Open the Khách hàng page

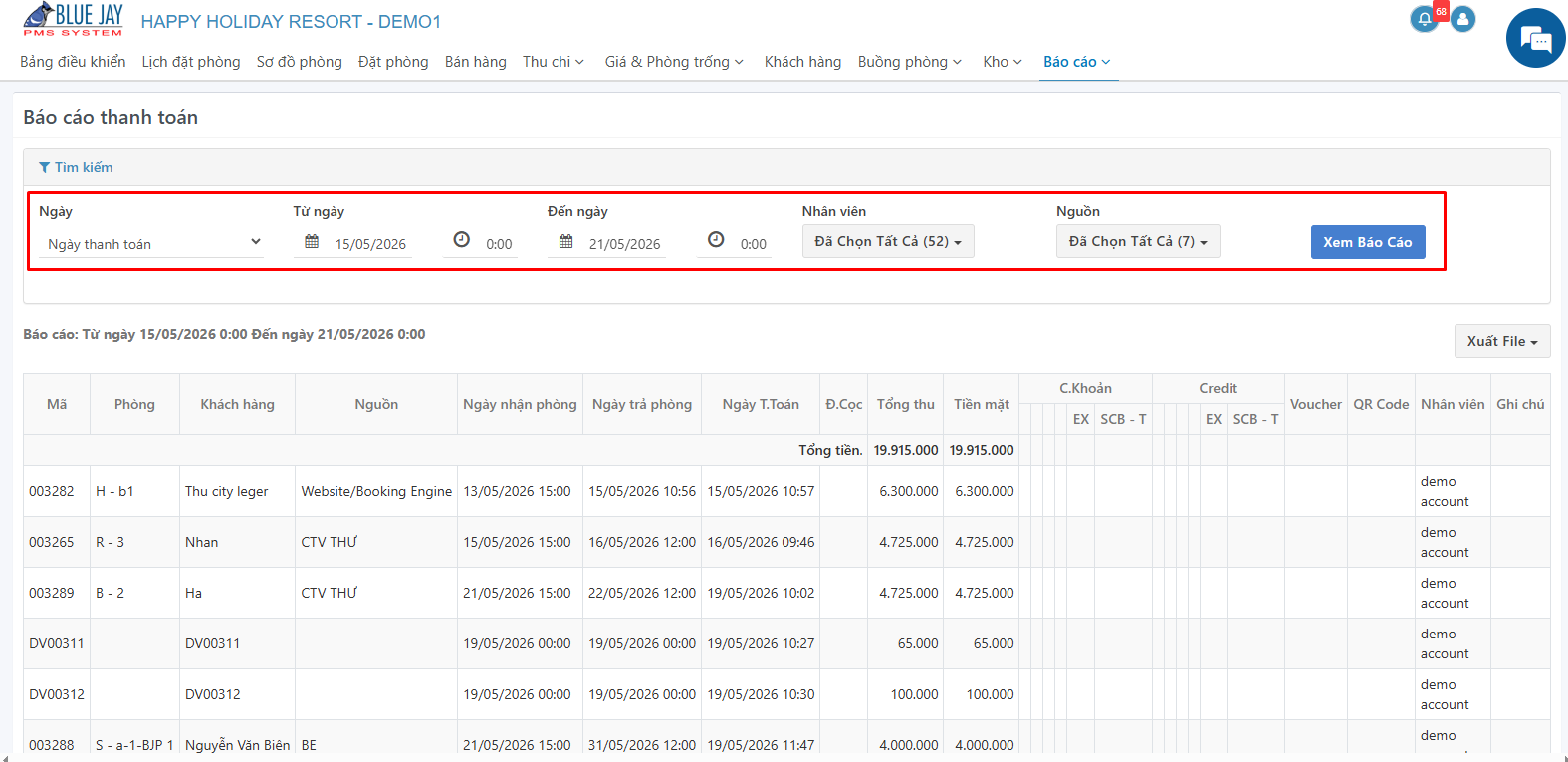coord(803,62)
